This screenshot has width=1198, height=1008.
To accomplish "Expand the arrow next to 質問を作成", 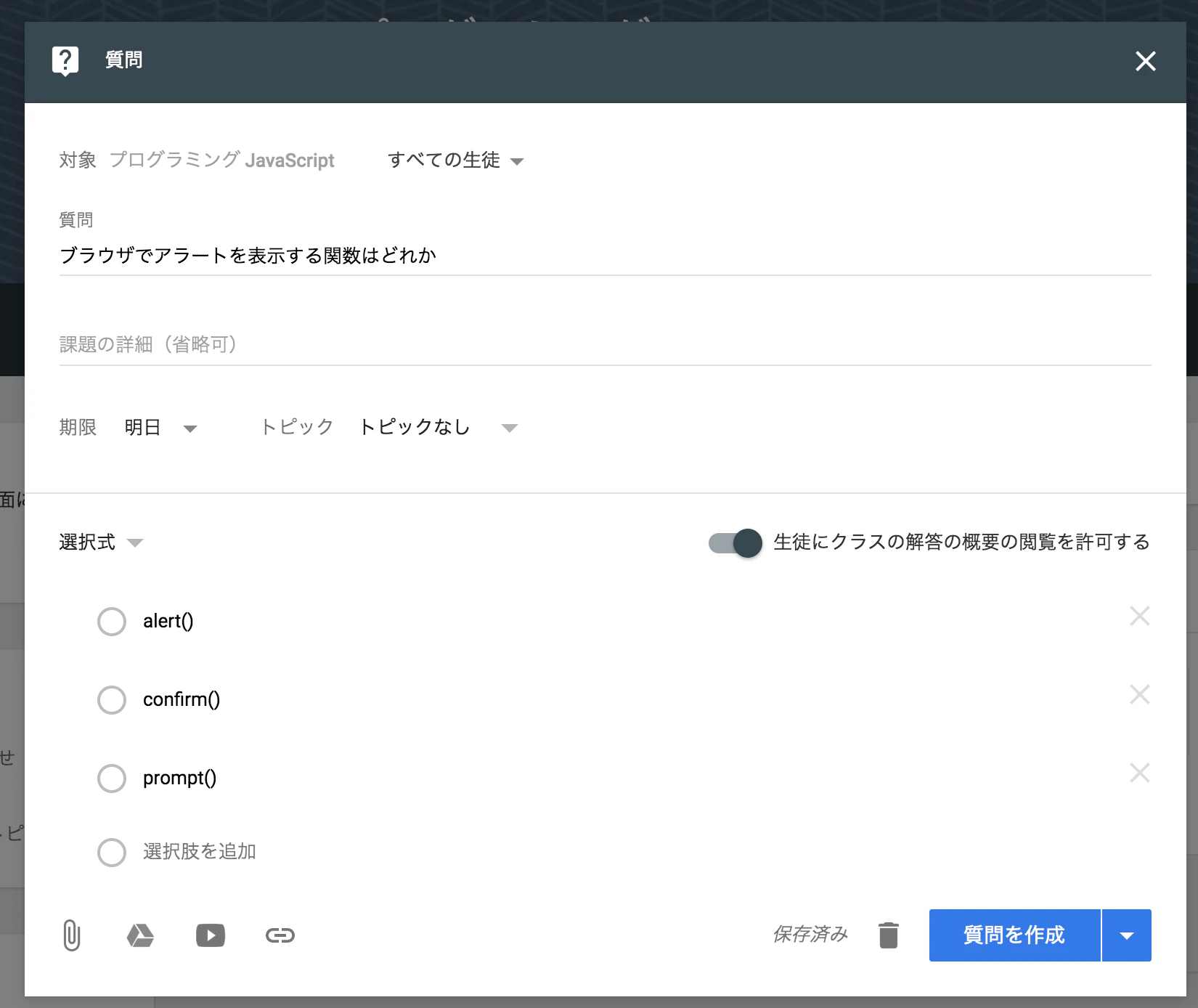I will coord(1127,935).
